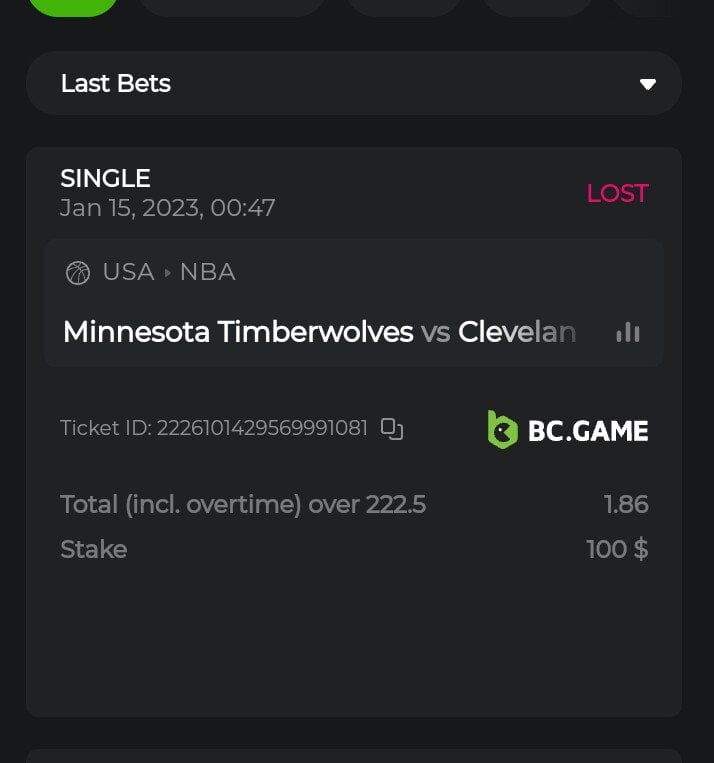Open the Last Bets filter selector
Screen dimensions: 714x763
353,83
